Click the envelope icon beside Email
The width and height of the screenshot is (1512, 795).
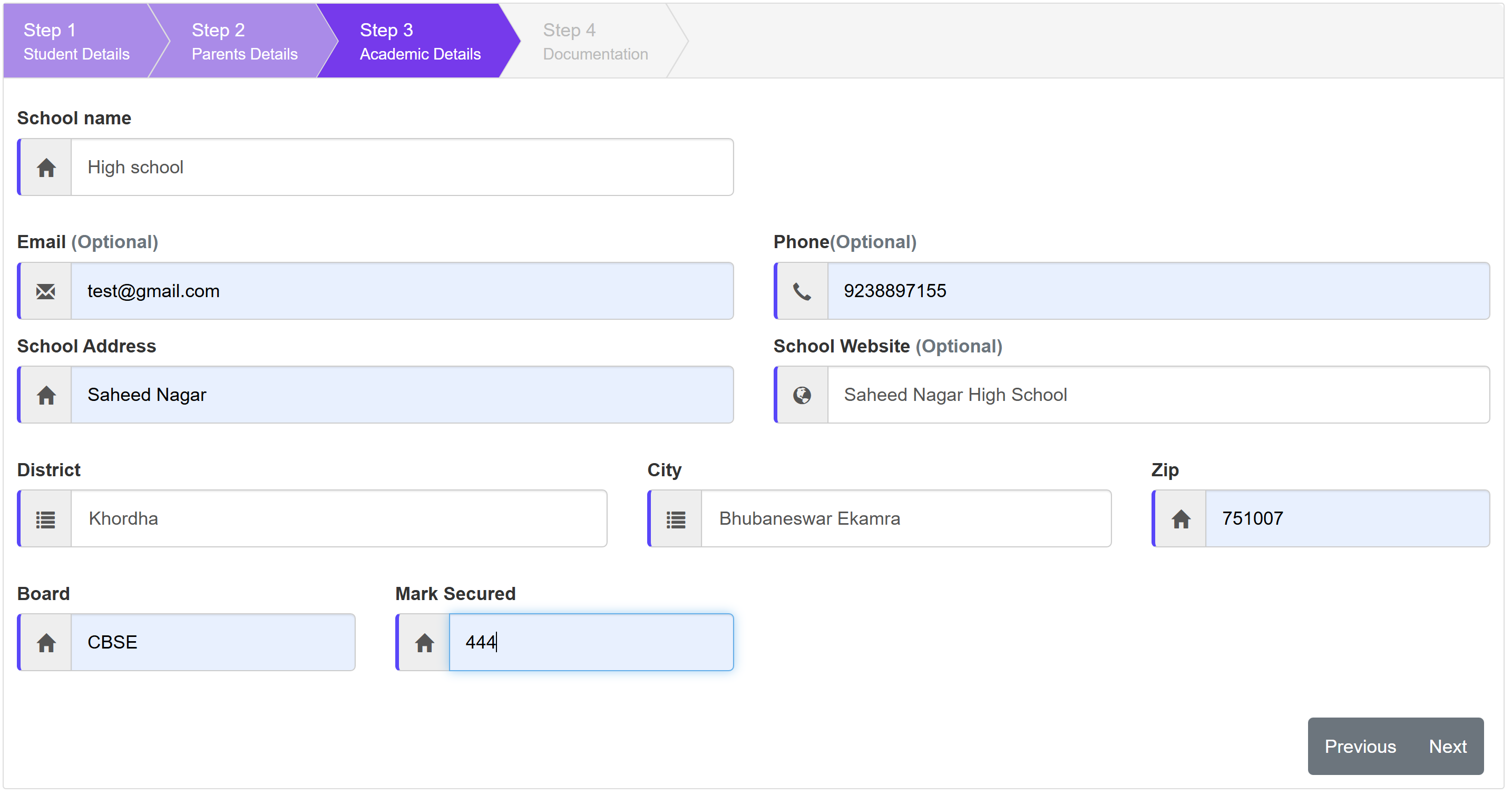[46, 291]
